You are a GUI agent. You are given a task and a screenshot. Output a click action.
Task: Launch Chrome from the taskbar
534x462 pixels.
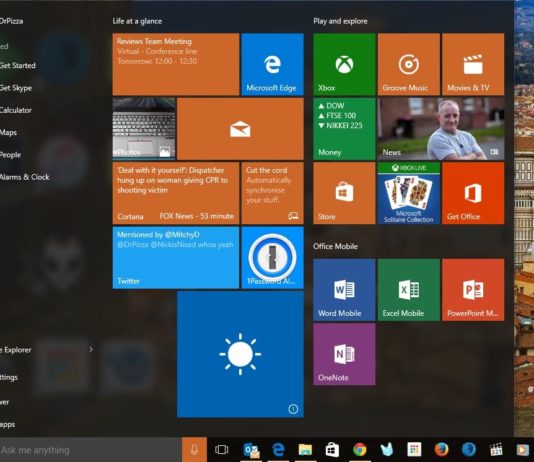(360, 450)
